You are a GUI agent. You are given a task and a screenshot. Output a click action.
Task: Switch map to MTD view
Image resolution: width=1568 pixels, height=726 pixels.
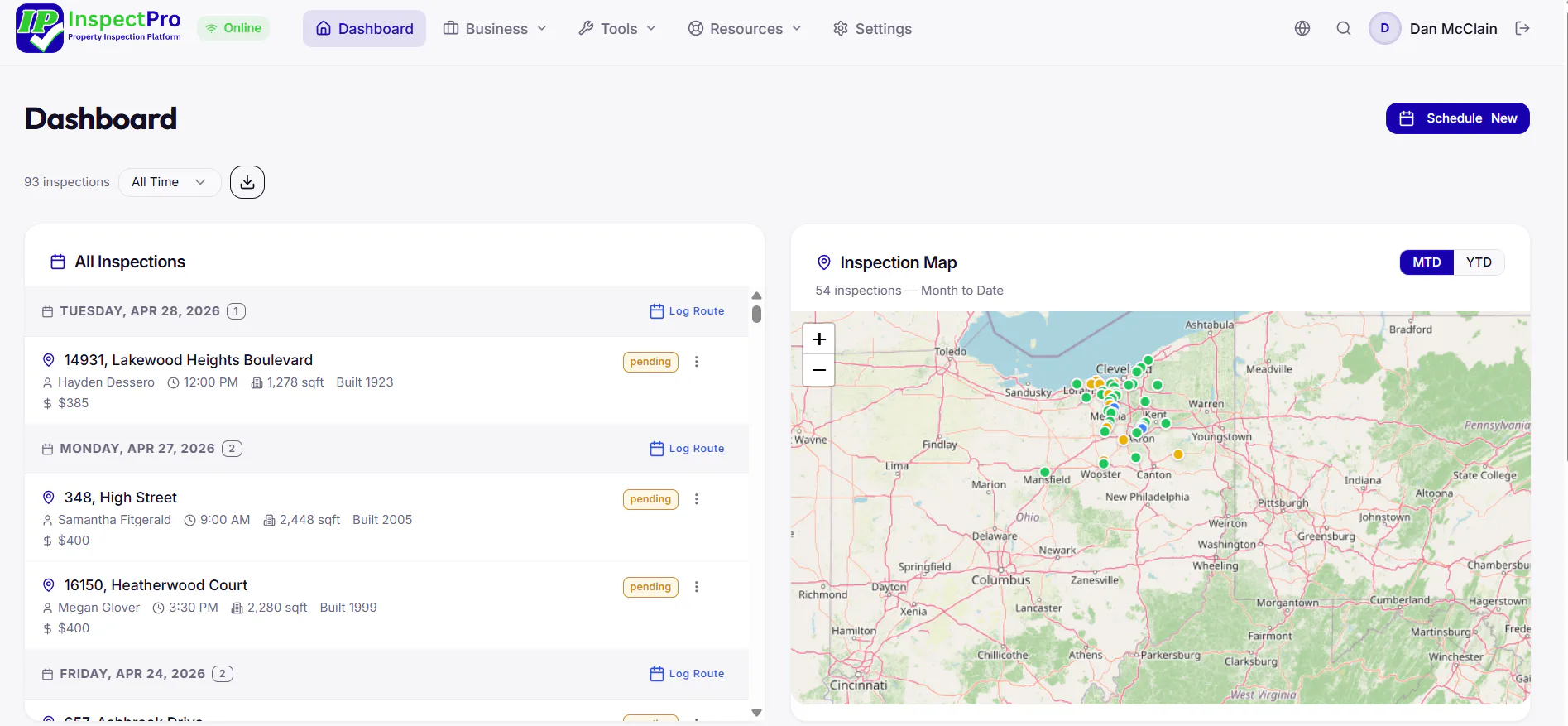[x=1427, y=262]
